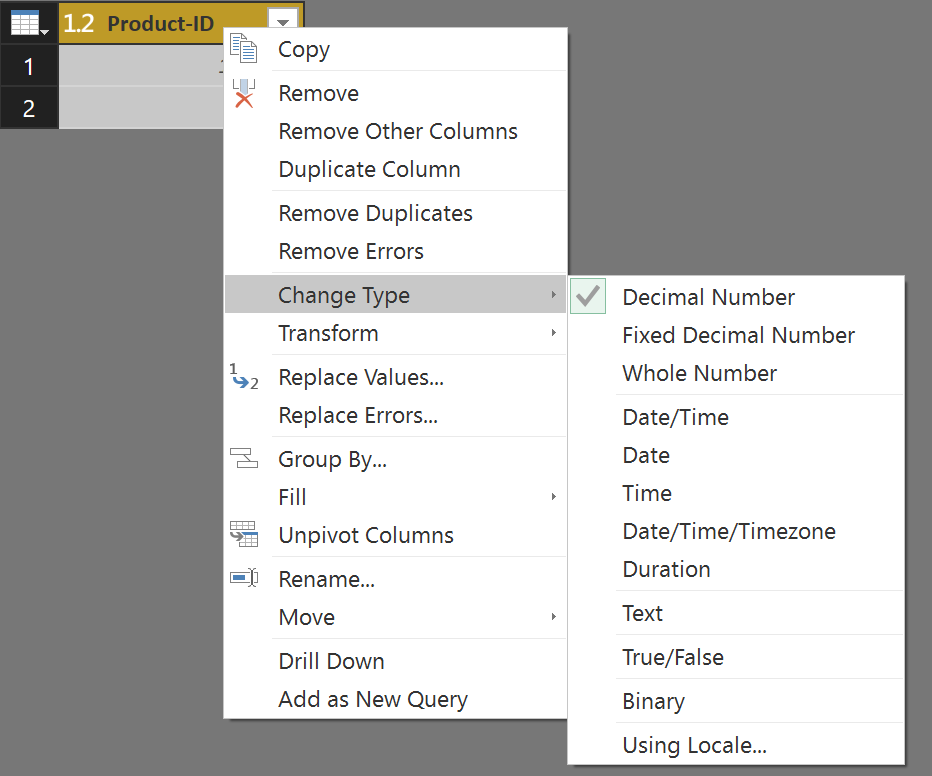This screenshot has width=932, height=776.
Task: Choose Date/Time/Timezone type
Action: coord(736,531)
